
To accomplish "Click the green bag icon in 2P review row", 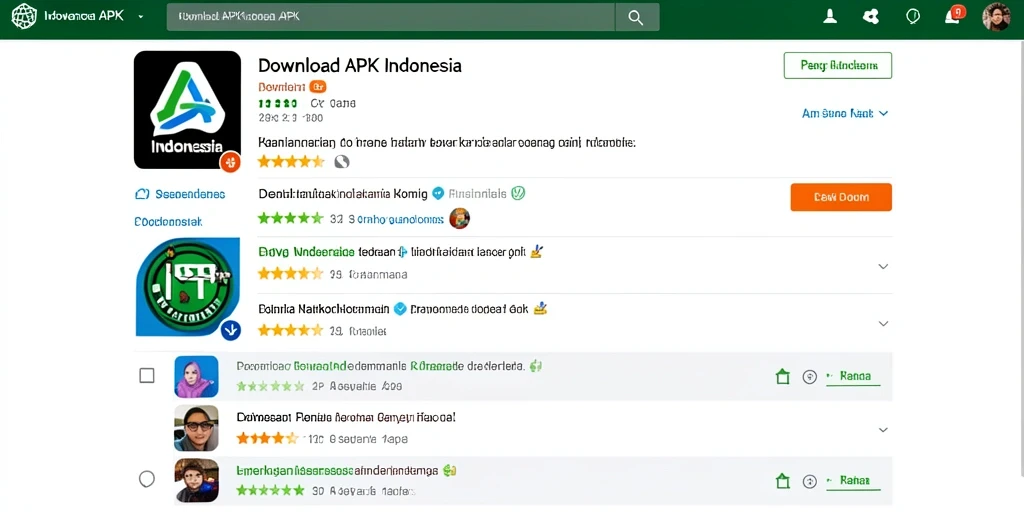I will point(782,376).
